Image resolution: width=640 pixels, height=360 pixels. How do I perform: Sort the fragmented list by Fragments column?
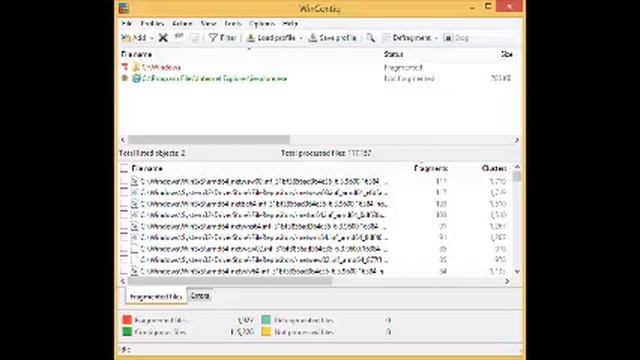coord(431,168)
